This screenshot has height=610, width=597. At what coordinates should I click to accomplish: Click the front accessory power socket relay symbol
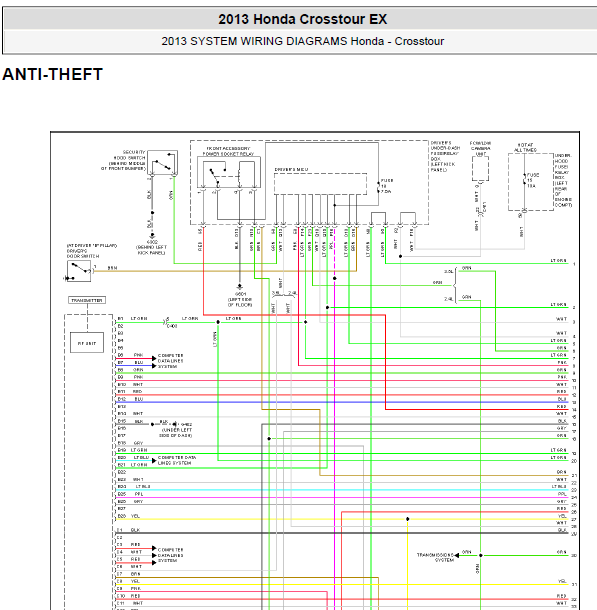(x=229, y=172)
